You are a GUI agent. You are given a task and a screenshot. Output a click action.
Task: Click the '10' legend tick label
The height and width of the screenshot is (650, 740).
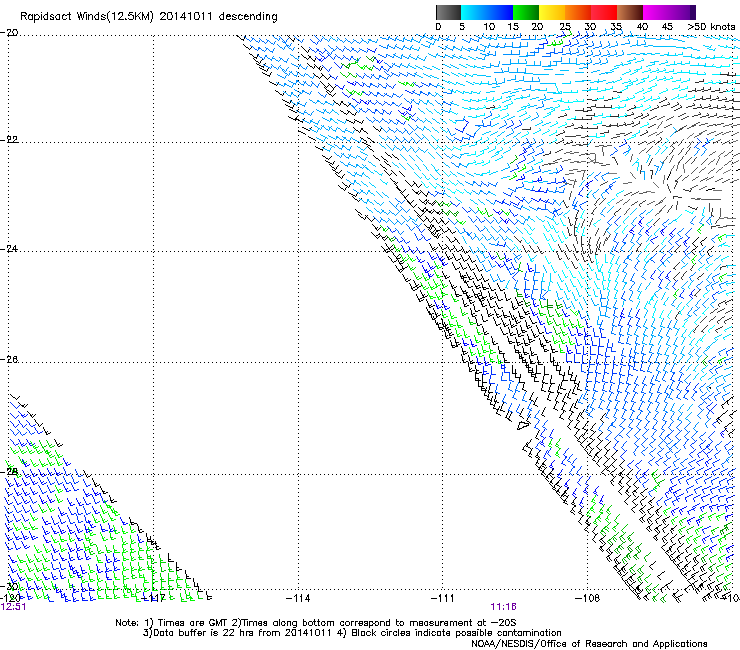click(x=489, y=27)
